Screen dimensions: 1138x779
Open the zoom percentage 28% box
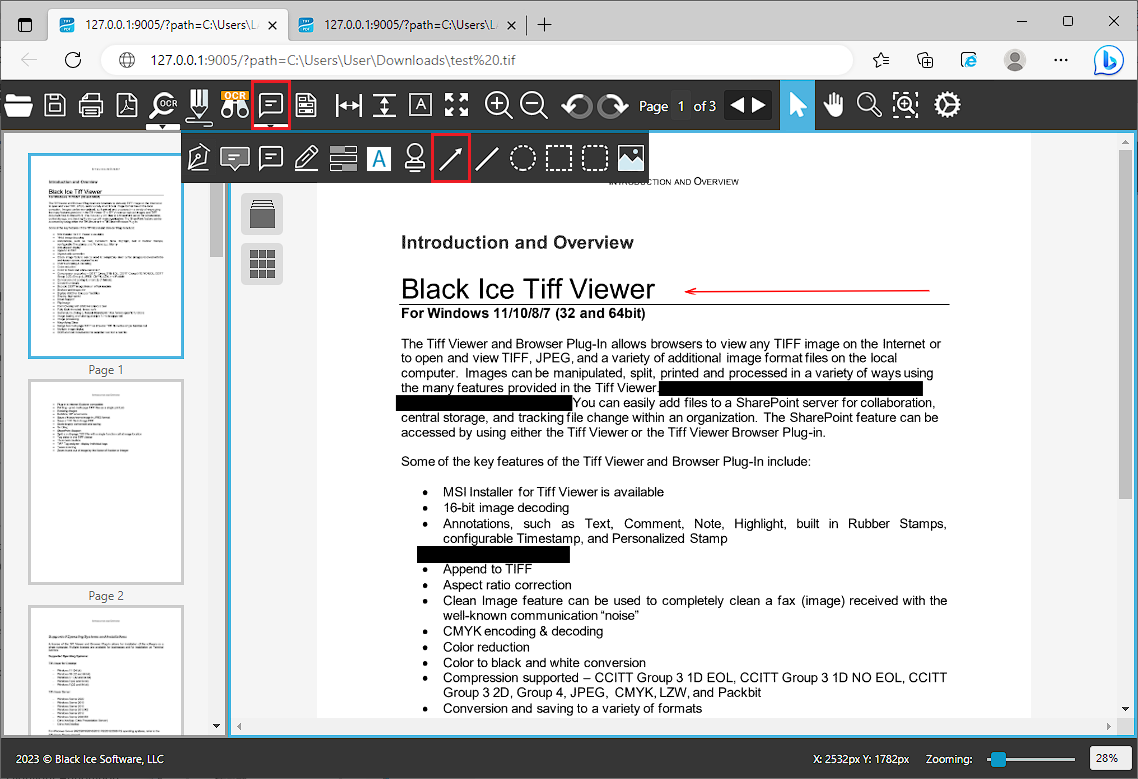point(1106,758)
